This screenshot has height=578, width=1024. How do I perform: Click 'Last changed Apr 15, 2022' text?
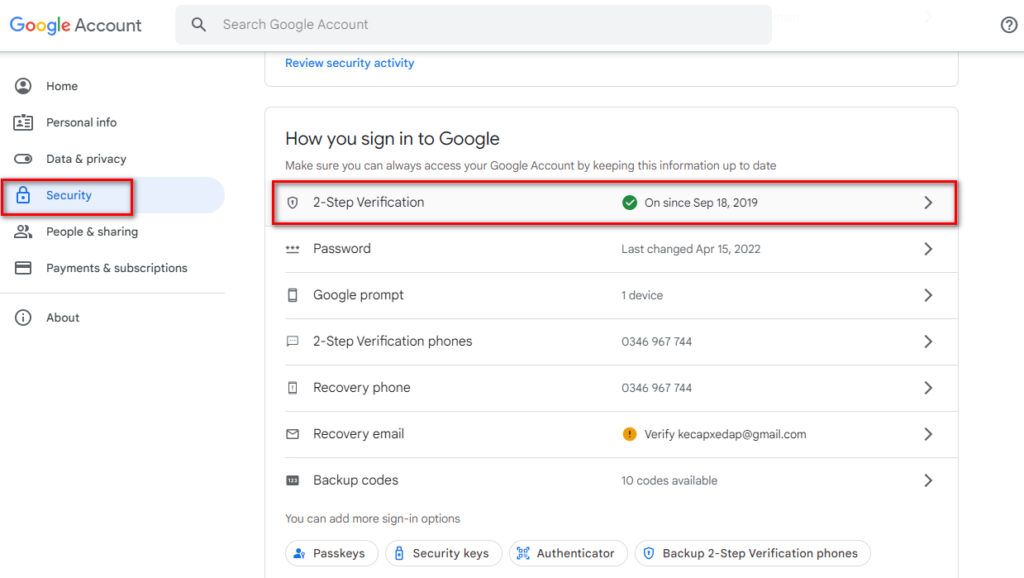coord(691,249)
